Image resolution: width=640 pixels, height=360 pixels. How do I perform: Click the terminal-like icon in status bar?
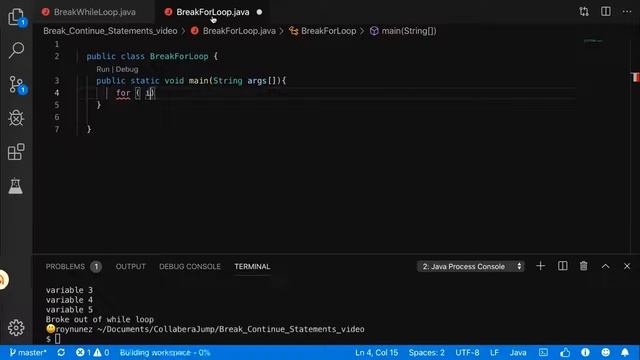pos(543,352)
